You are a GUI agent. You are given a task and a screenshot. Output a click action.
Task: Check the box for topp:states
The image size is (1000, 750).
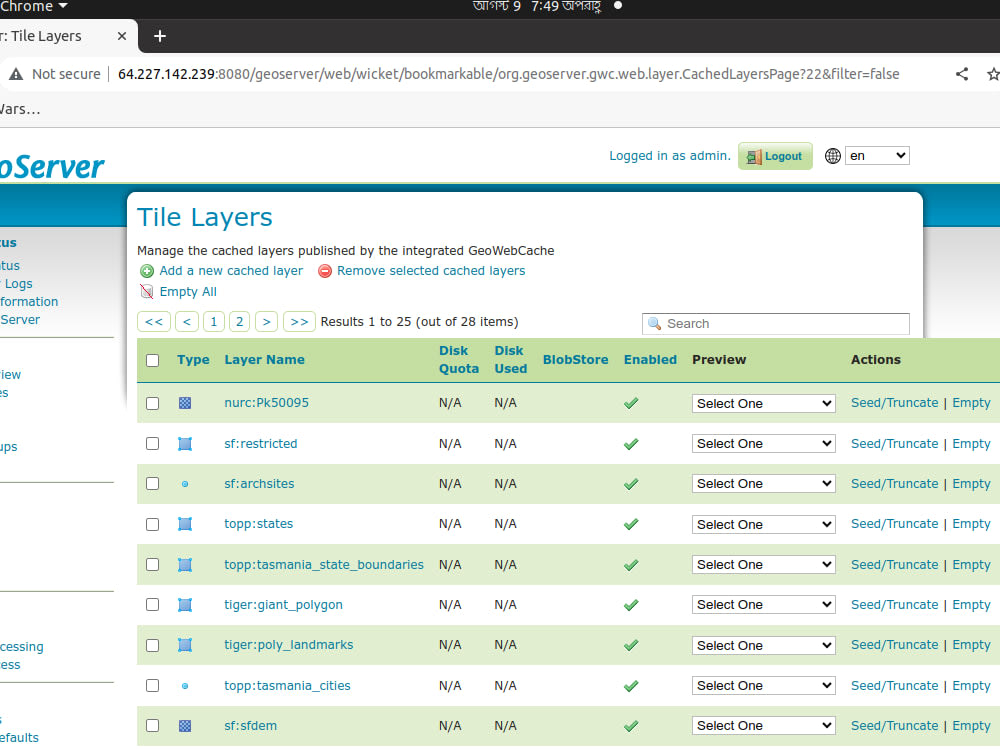[x=152, y=524]
